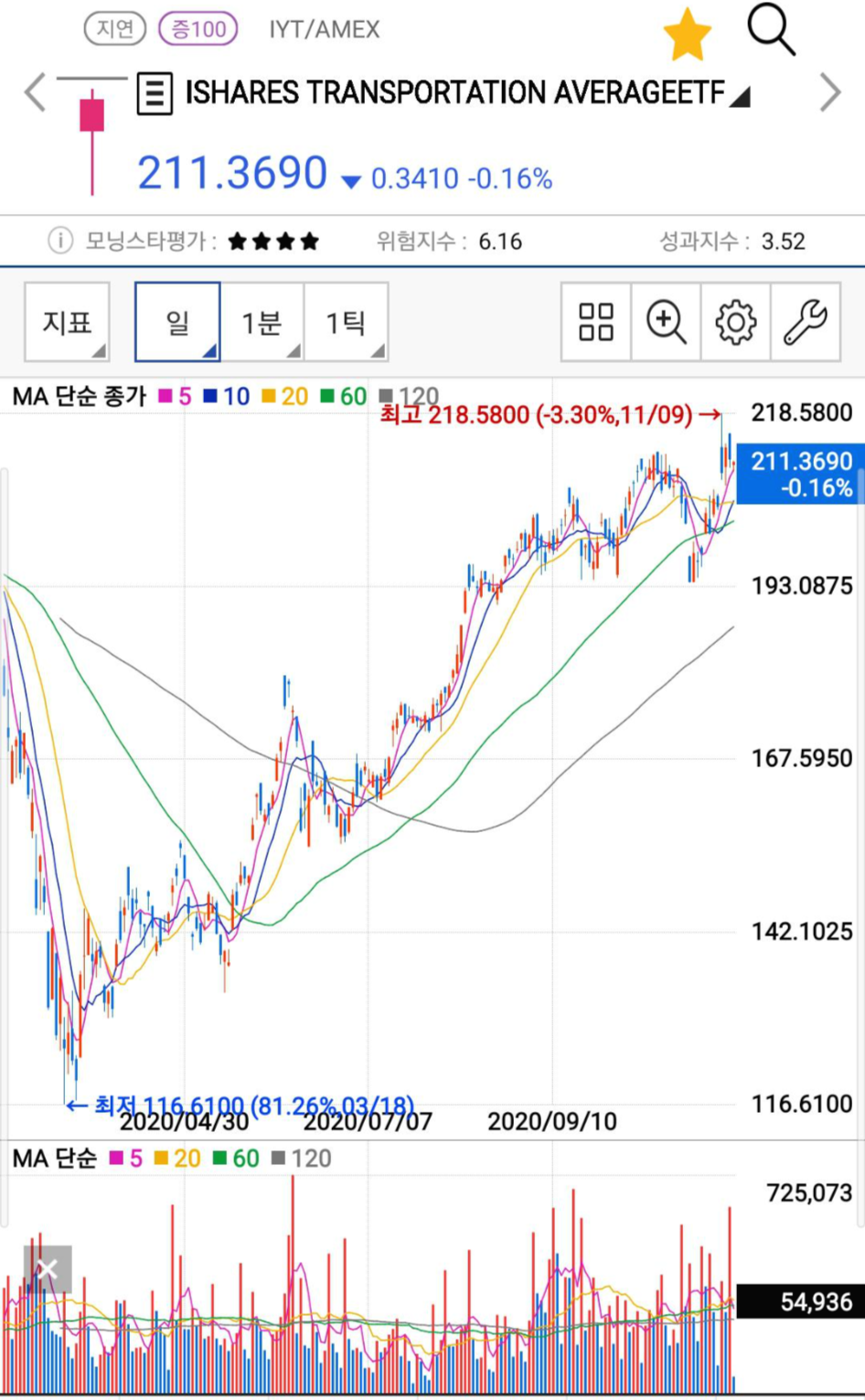Go to next stock with right arrow
The width and height of the screenshot is (865, 1400).
[x=829, y=92]
